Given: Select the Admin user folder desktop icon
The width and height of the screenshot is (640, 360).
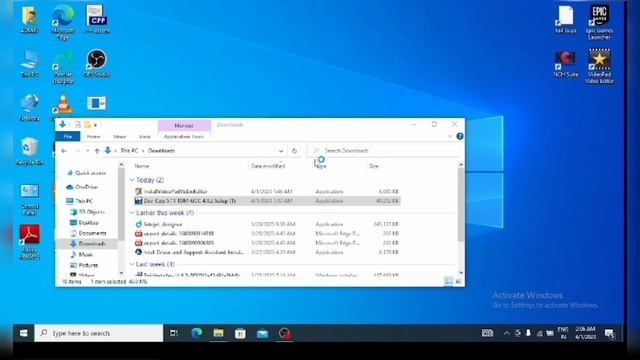Looking at the screenshot, I should (x=29, y=19).
